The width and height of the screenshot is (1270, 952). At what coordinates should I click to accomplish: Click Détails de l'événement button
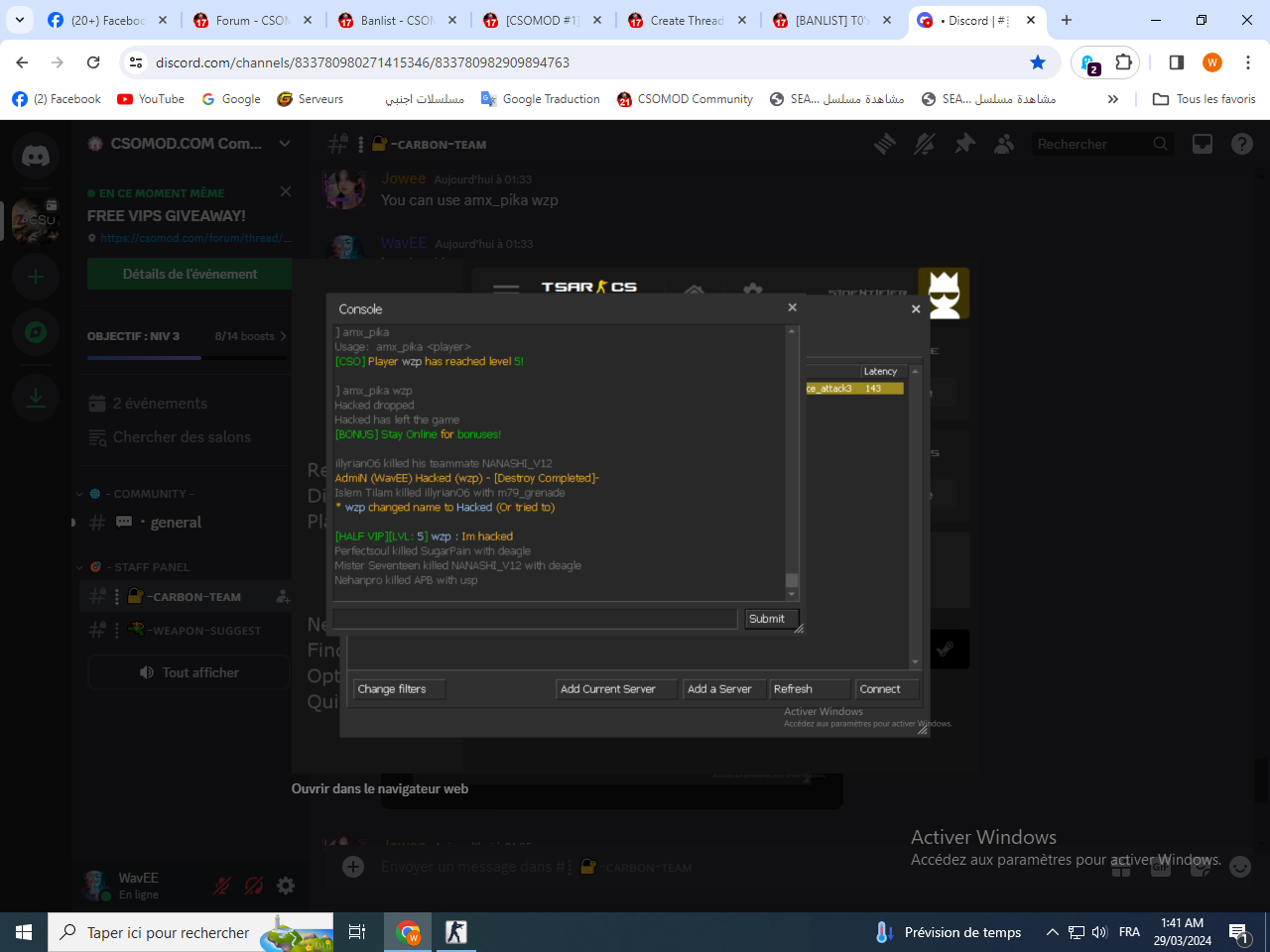(190, 274)
